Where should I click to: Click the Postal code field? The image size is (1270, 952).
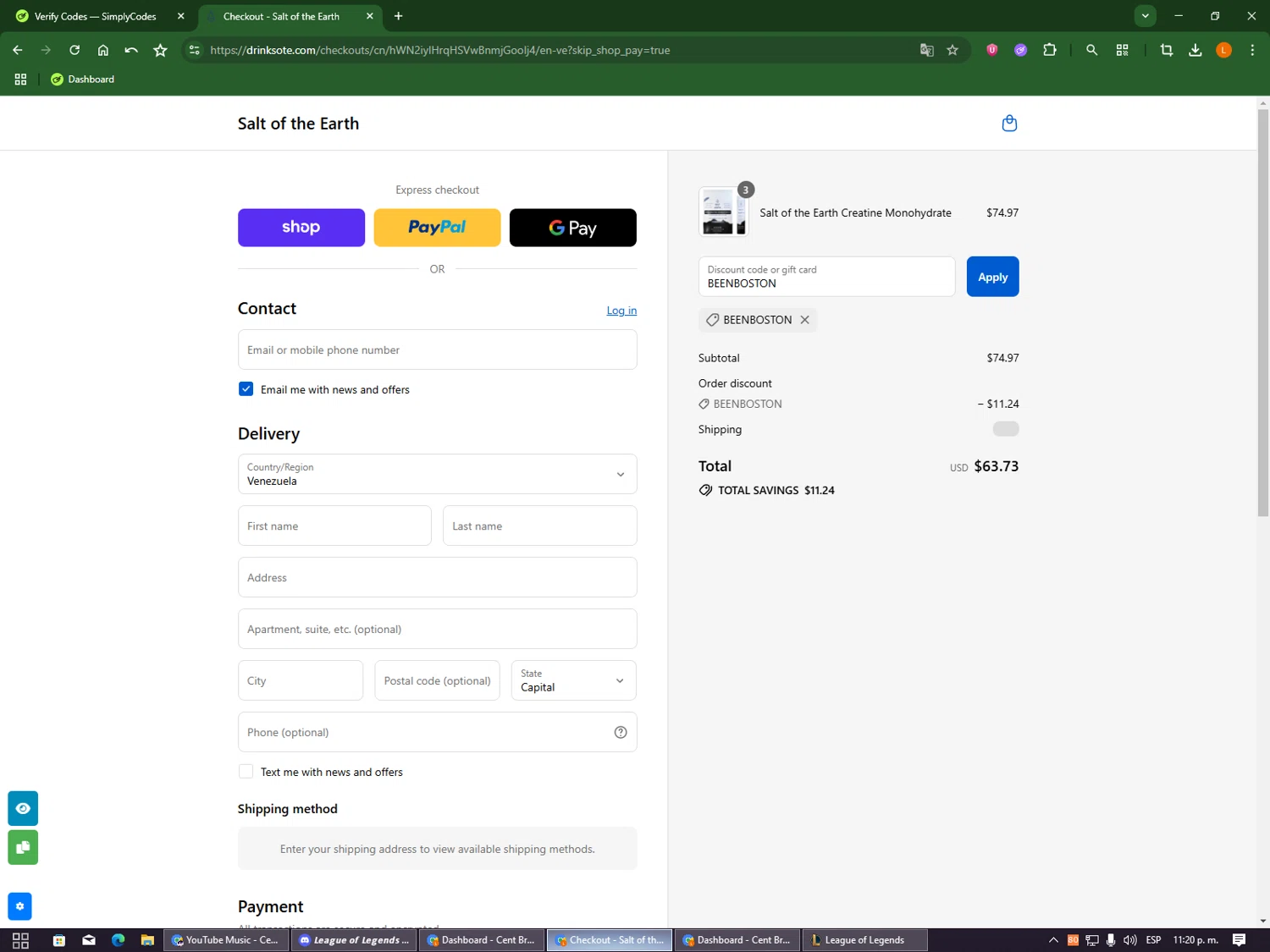tap(438, 680)
